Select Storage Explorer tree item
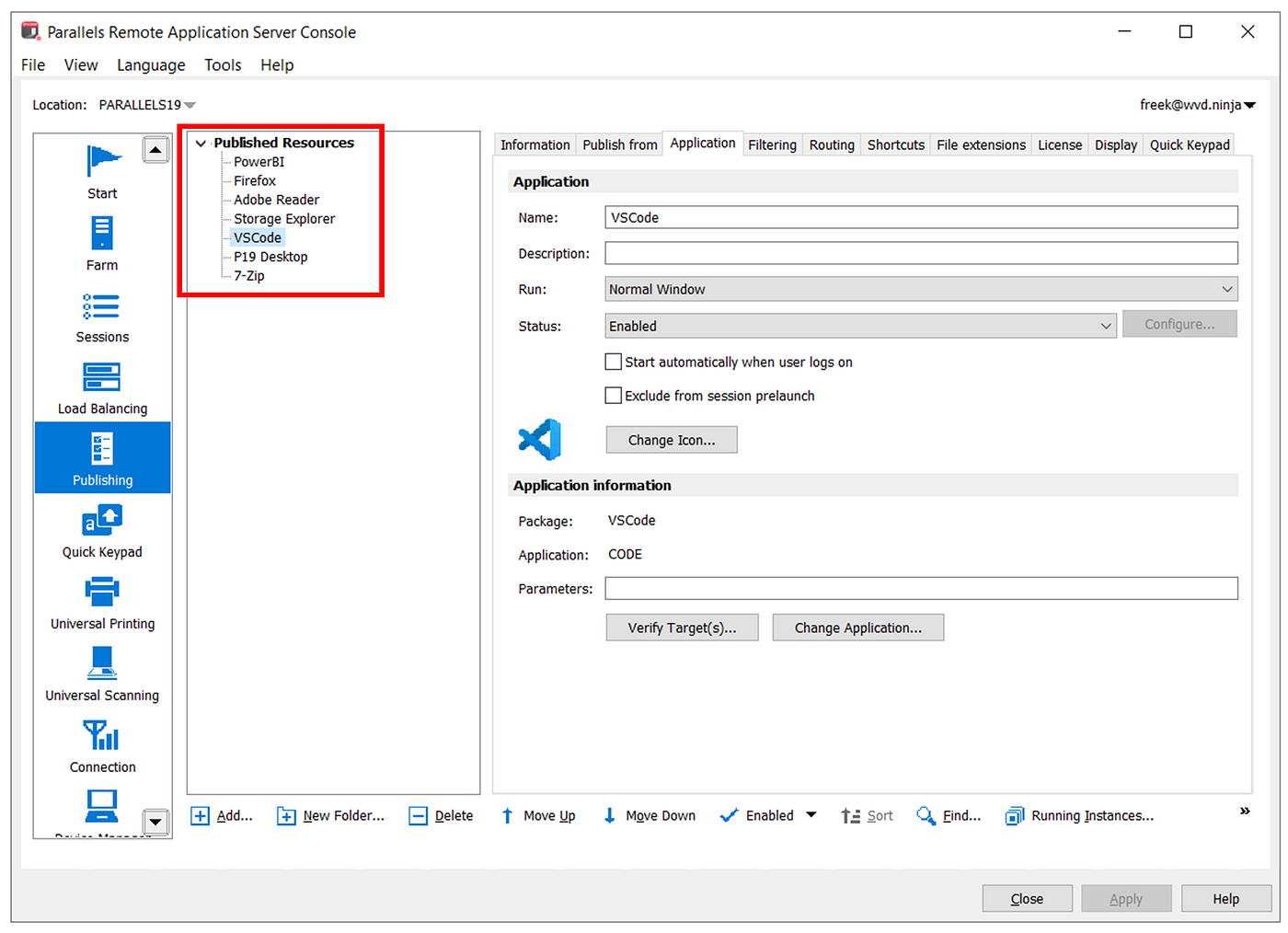Viewport: 1288px width, 933px height. pos(284,219)
